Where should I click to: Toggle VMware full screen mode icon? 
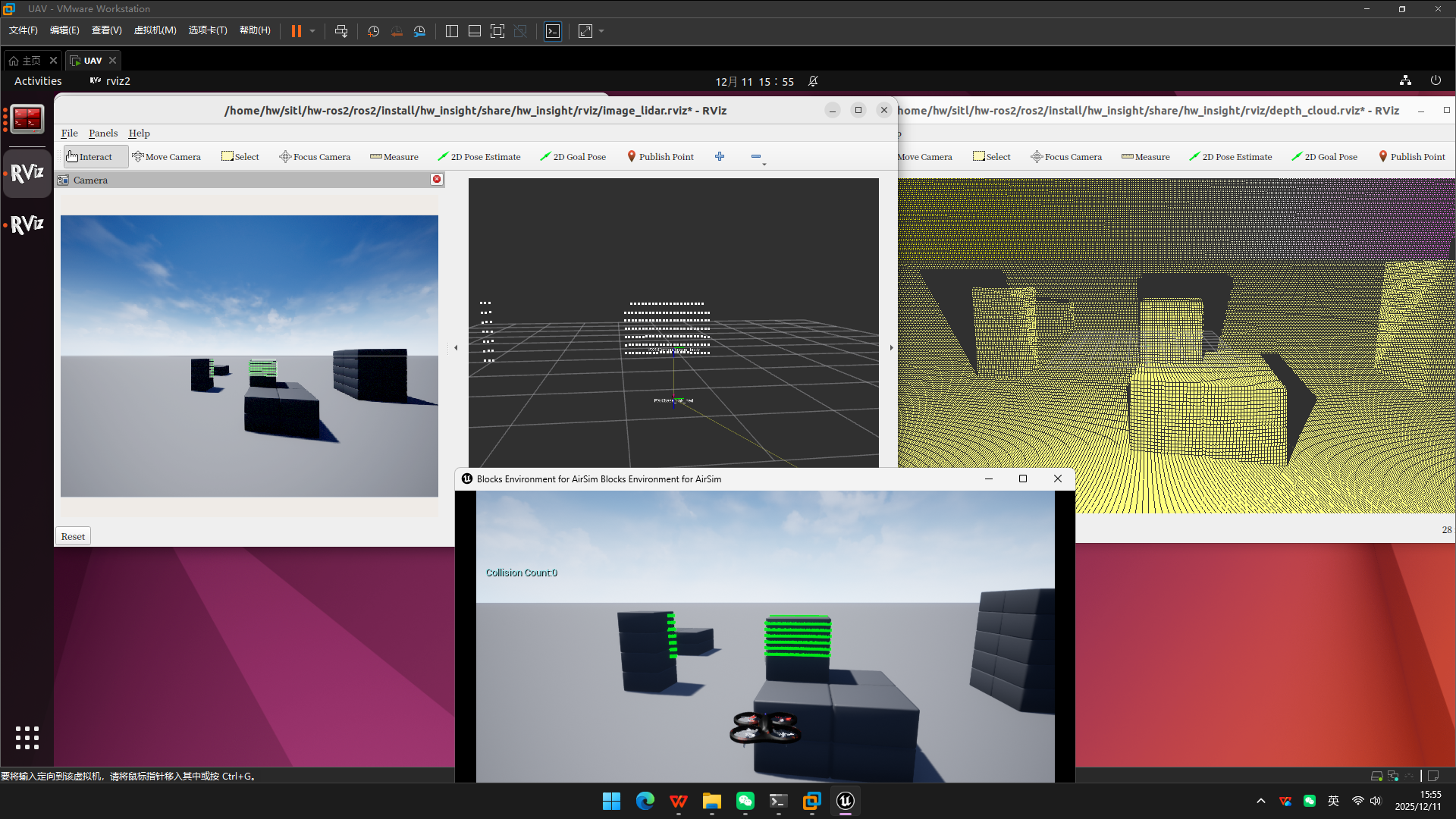click(497, 31)
